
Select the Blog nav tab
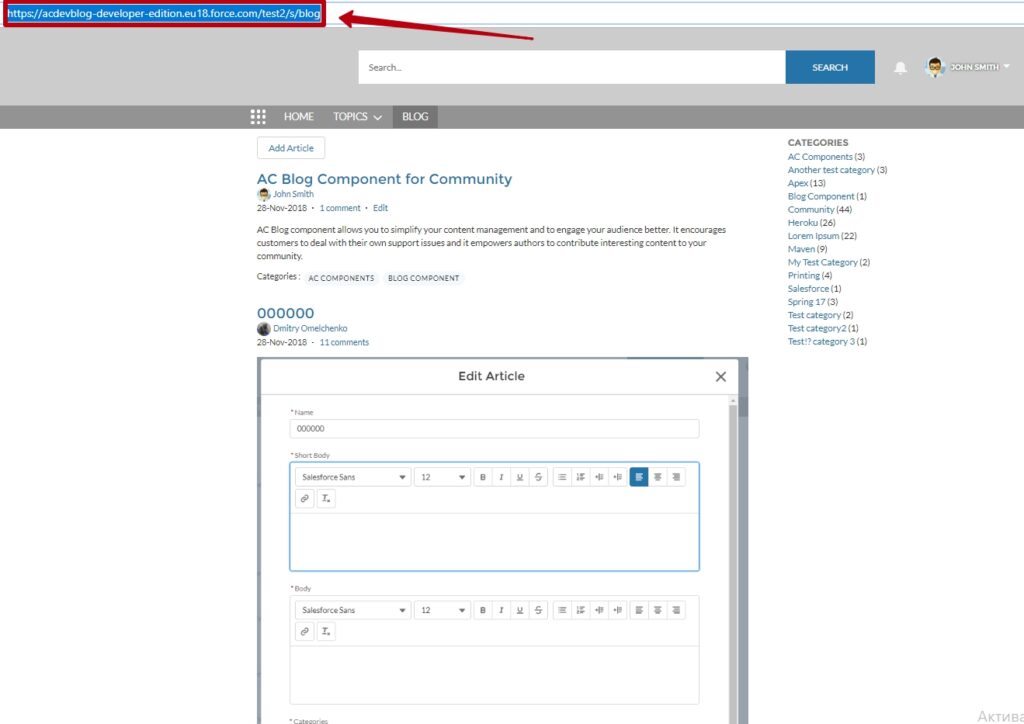click(415, 117)
